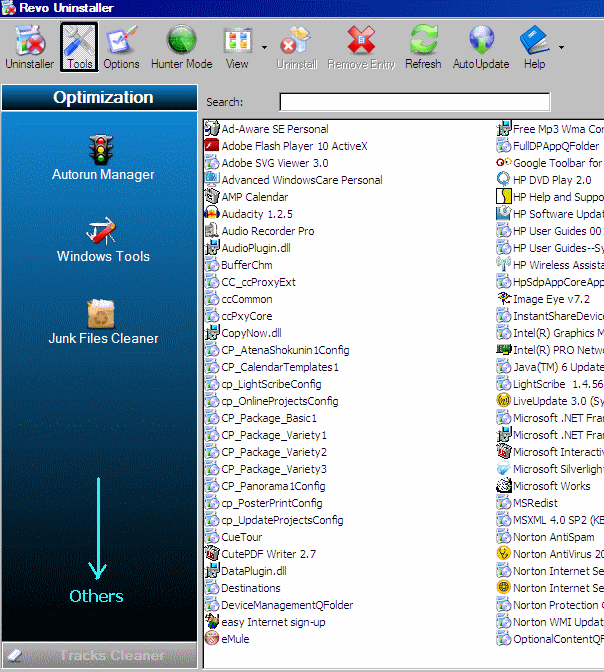
Task: Select cp_PosterPrintConfig entry
Action: coord(264,503)
